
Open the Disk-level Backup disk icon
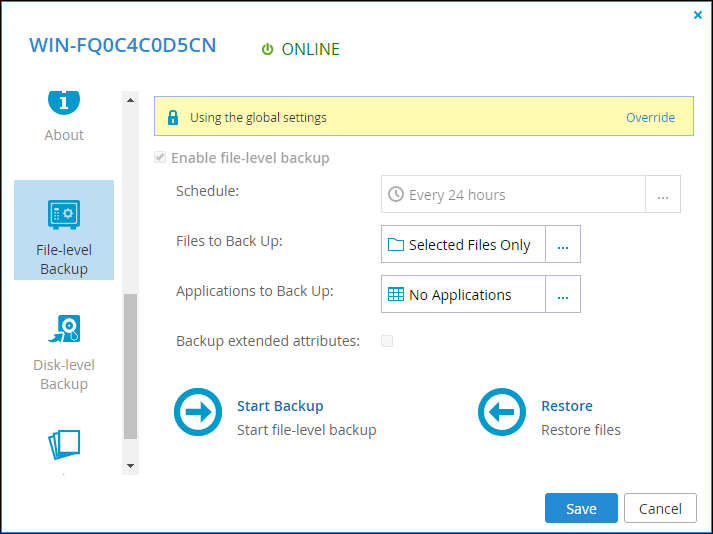coord(64,328)
